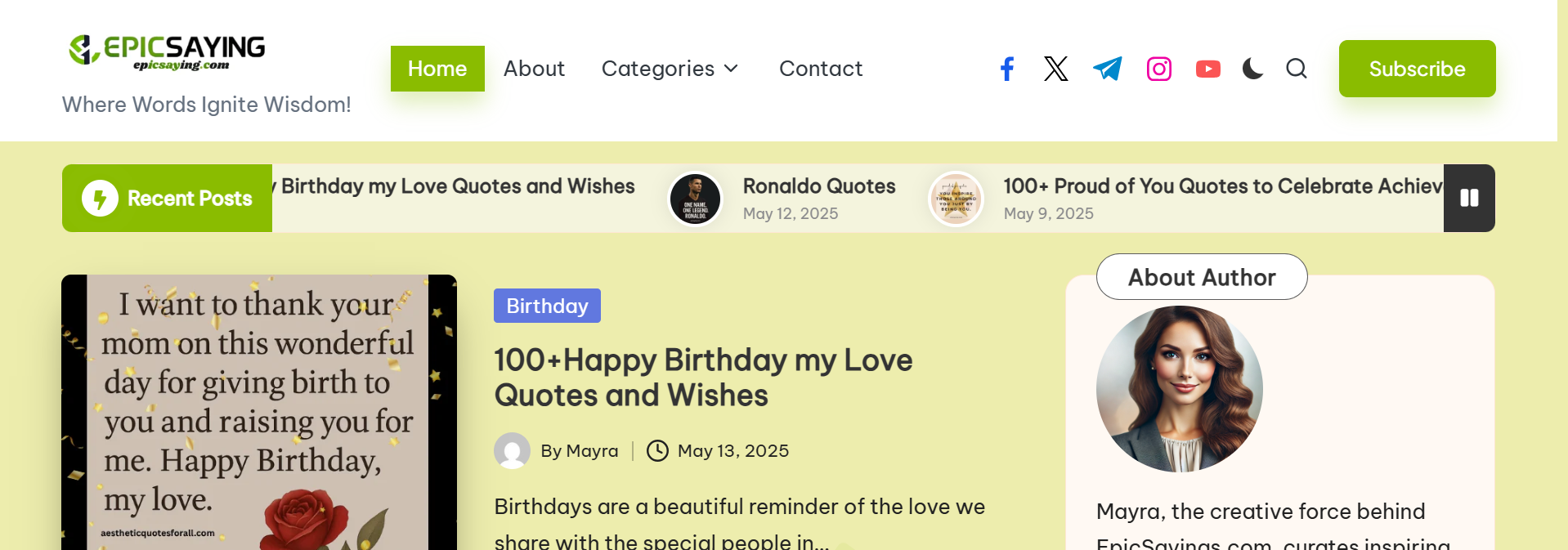Open the About page
This screenshot has width=1568, height=550.
click(534, 69)
